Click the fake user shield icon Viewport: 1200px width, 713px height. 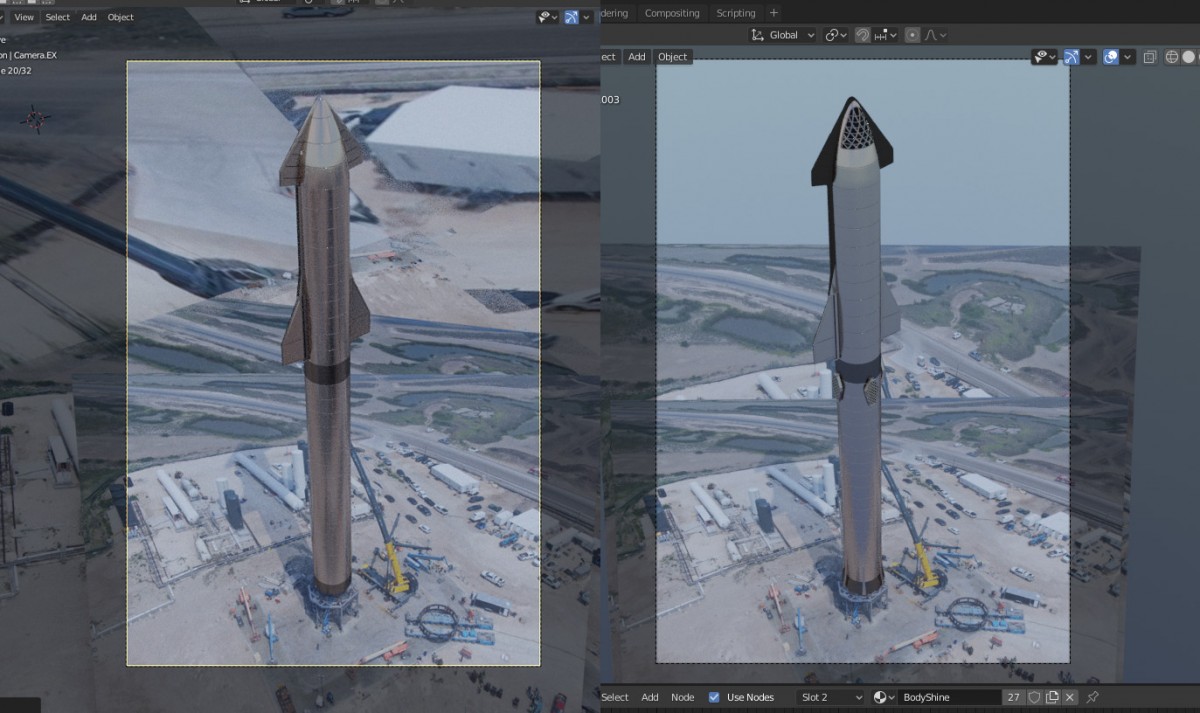[1035, 697]
